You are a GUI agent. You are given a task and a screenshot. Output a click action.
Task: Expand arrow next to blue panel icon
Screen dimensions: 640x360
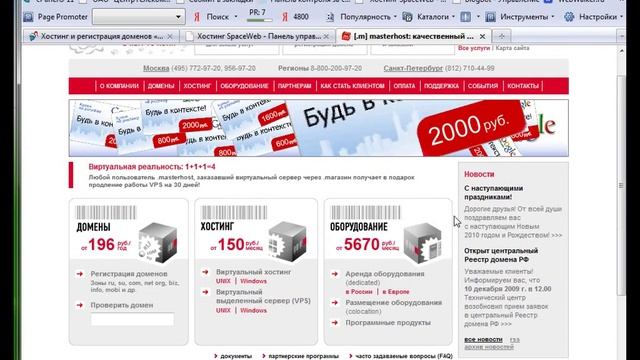(x=478, y=17)
